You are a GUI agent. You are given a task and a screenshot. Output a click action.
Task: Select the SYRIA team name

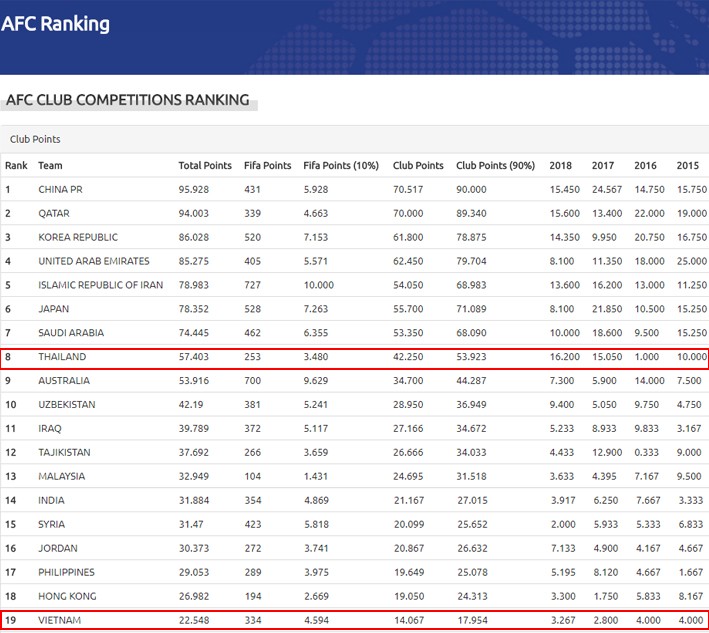pos(52,525)
